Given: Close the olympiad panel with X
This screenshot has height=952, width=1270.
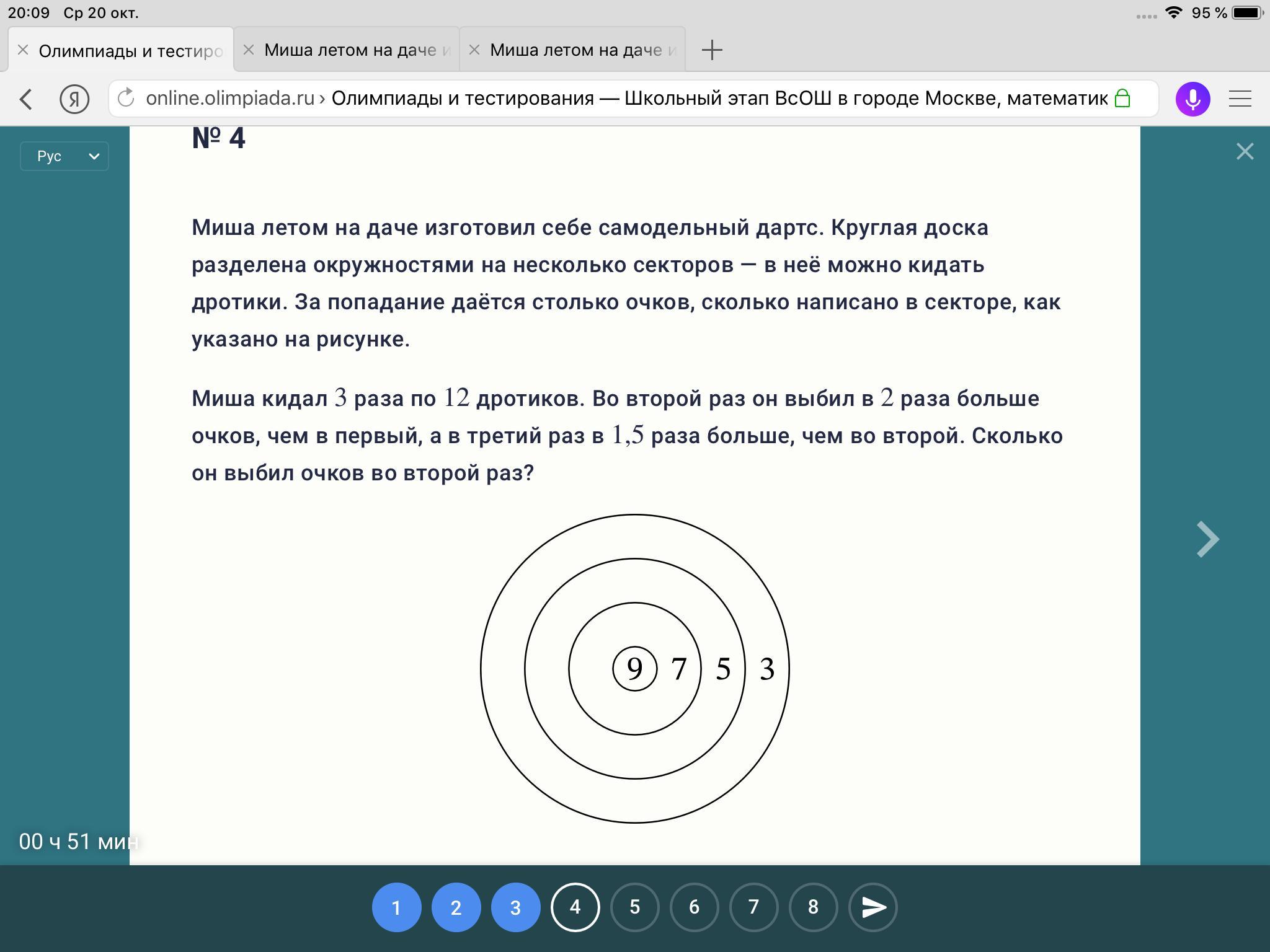Looking at the screenshot, I should [x=1245, y=152].
